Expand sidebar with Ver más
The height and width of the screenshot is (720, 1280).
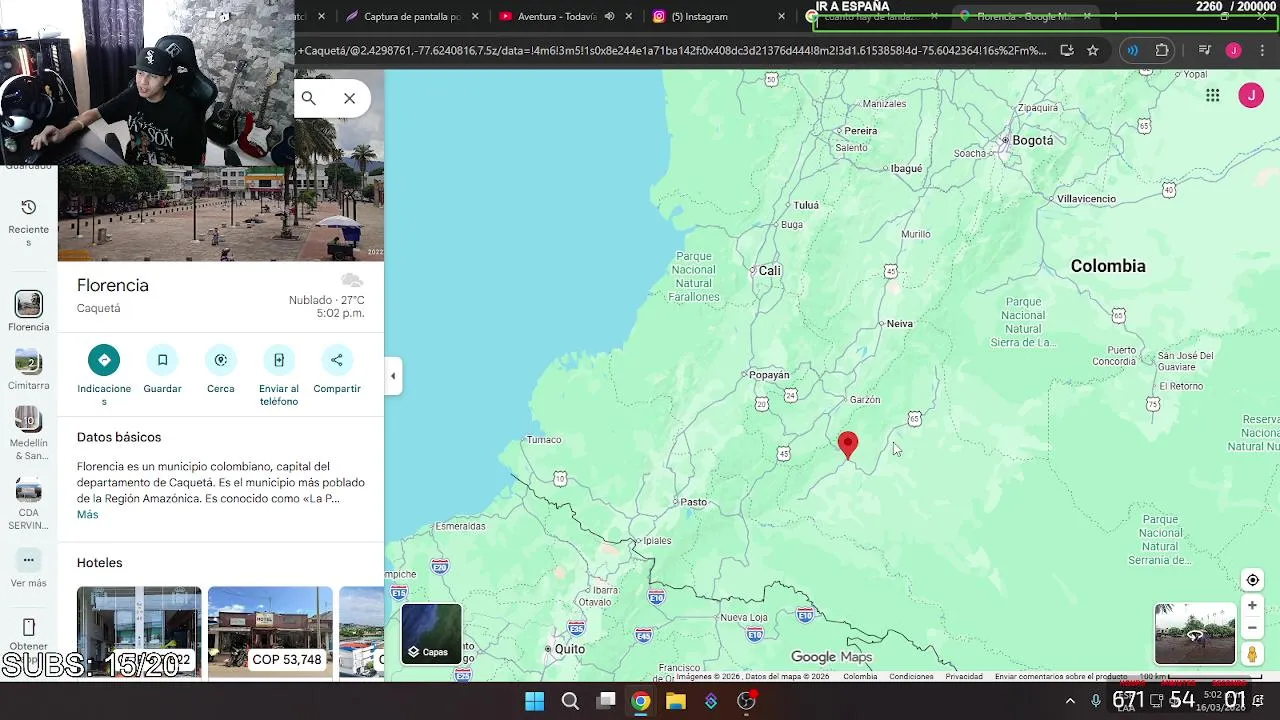28,569
